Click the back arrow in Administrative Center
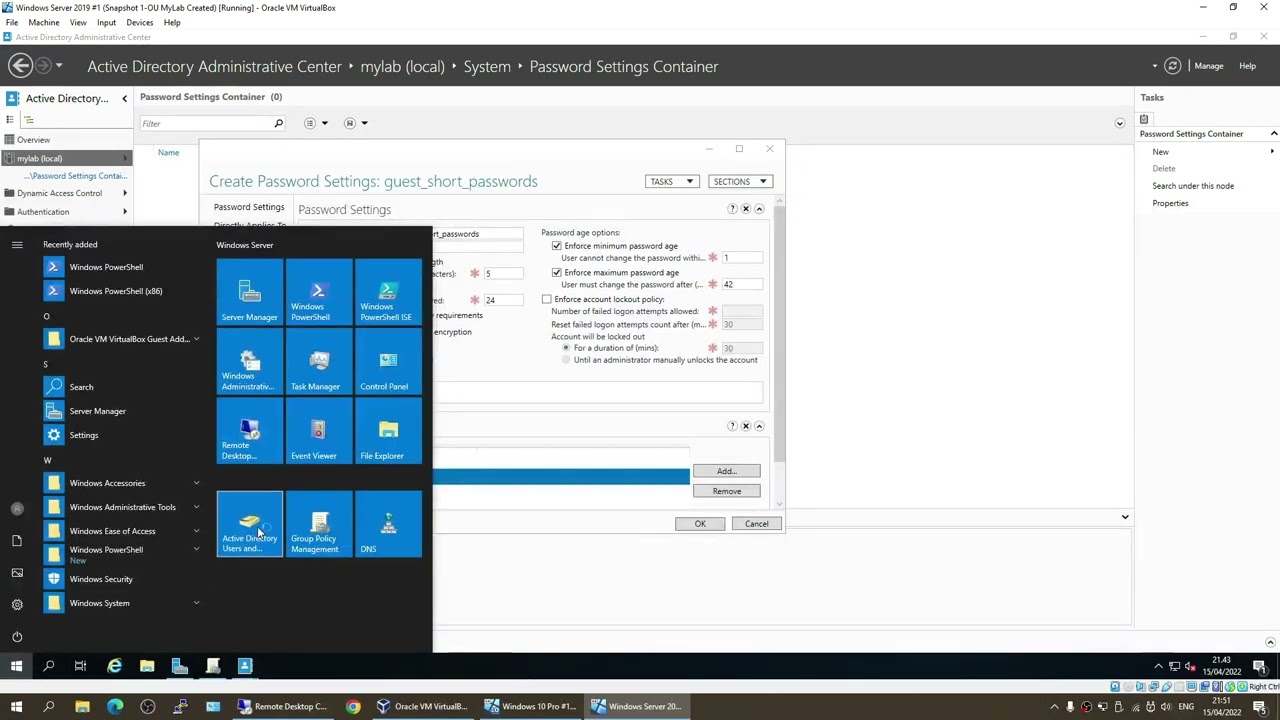The image size is (1280, 720). (20, 66)
